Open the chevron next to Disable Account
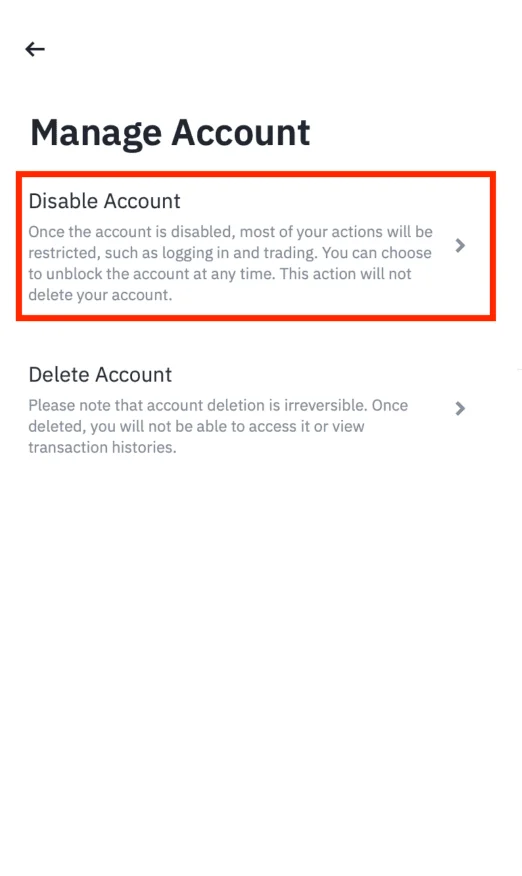 [460, 245]
